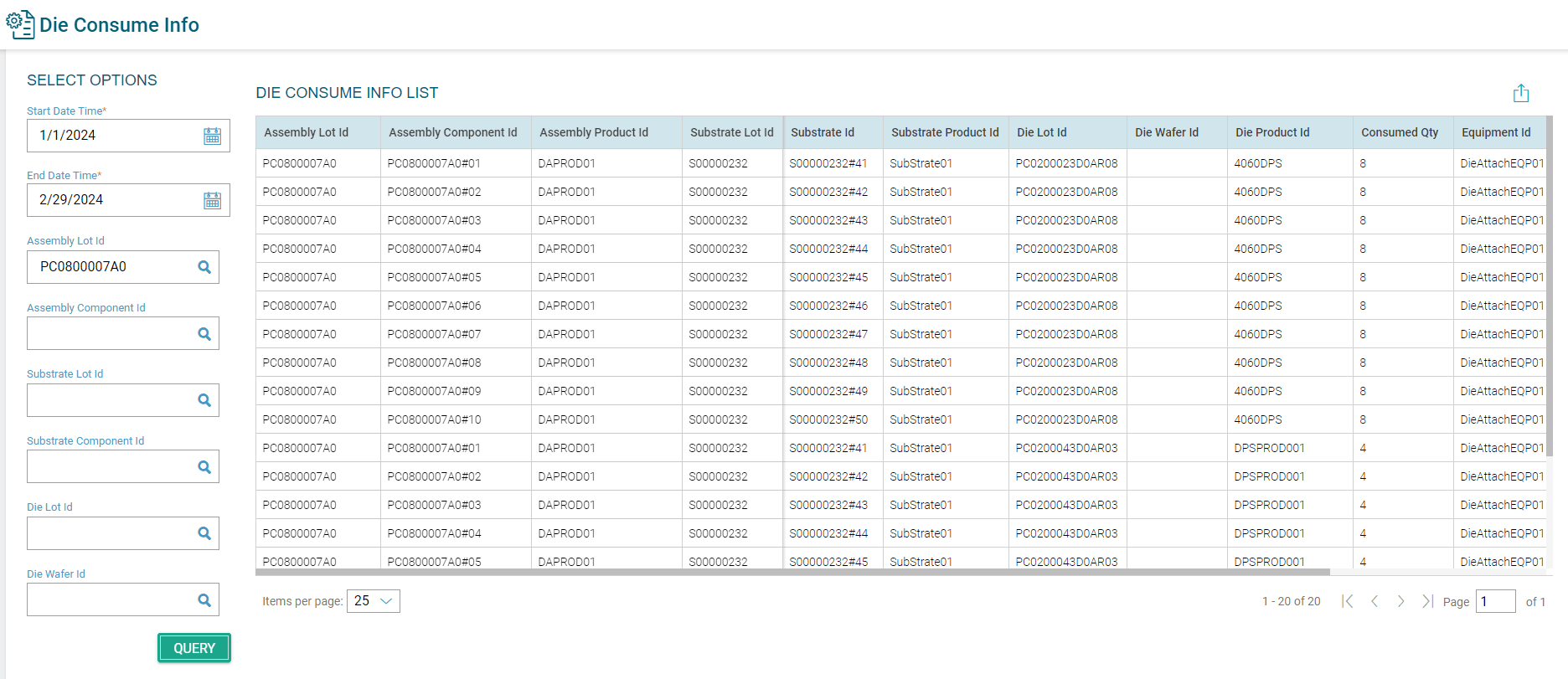Run the QUERY button

tap(194, 648)
